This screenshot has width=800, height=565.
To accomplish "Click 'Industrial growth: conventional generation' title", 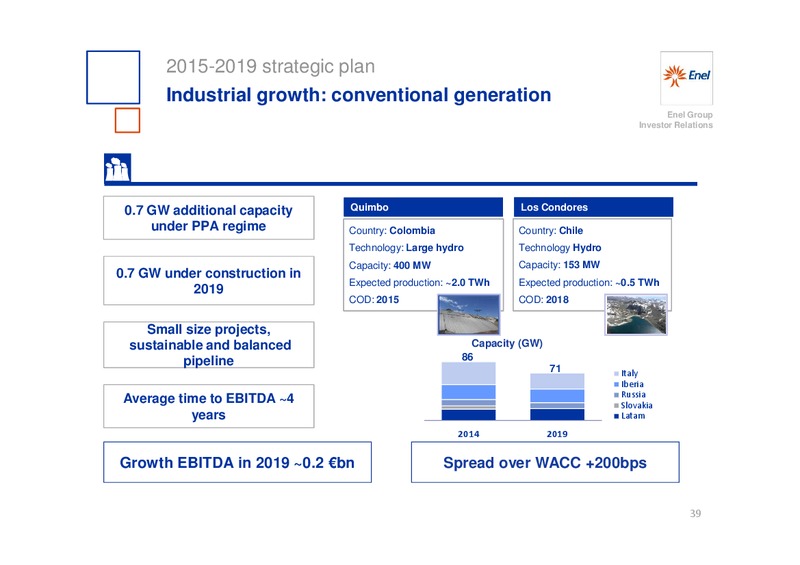I will tap(359, 95).
